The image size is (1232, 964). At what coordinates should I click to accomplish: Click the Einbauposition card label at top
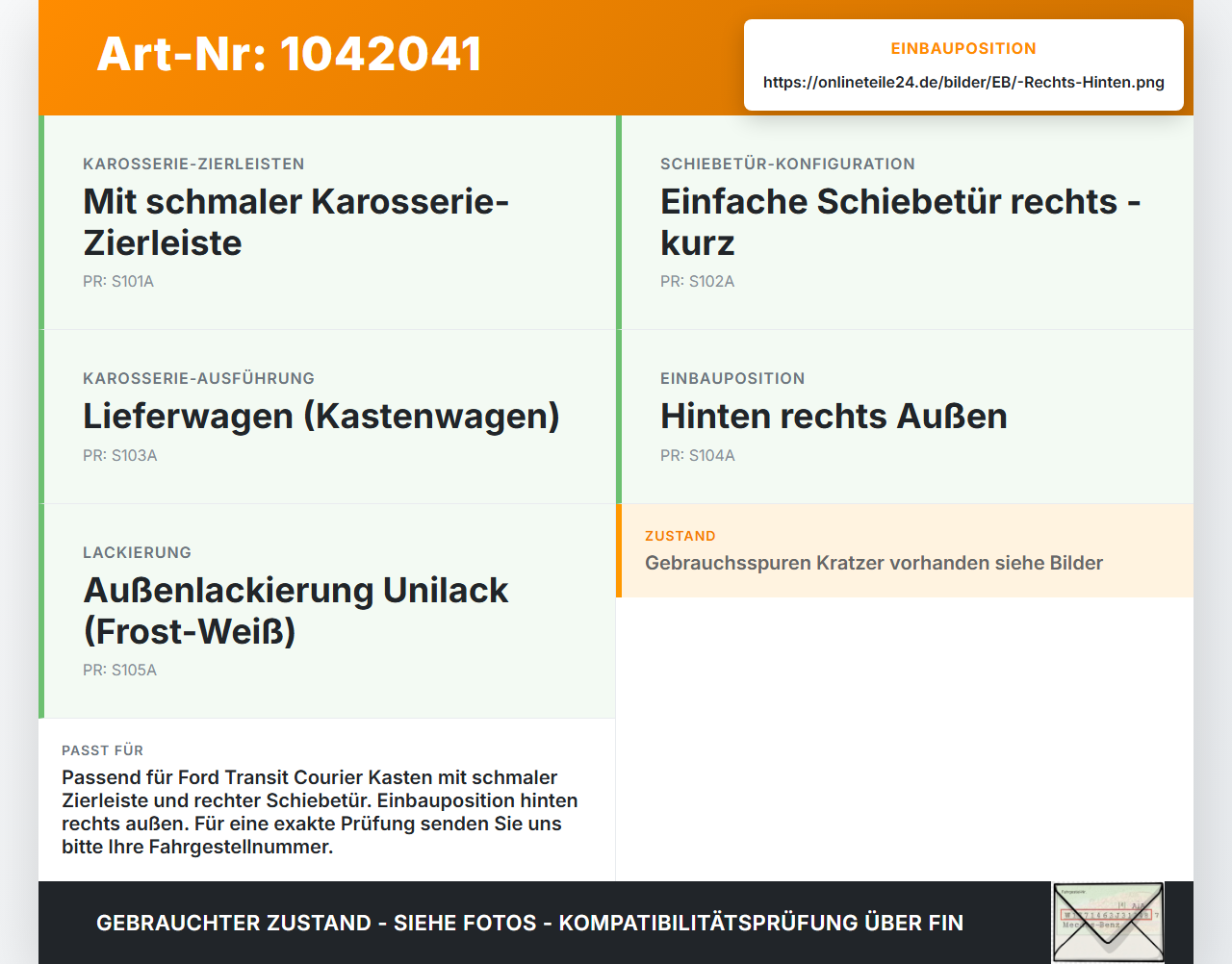(963, 49)
